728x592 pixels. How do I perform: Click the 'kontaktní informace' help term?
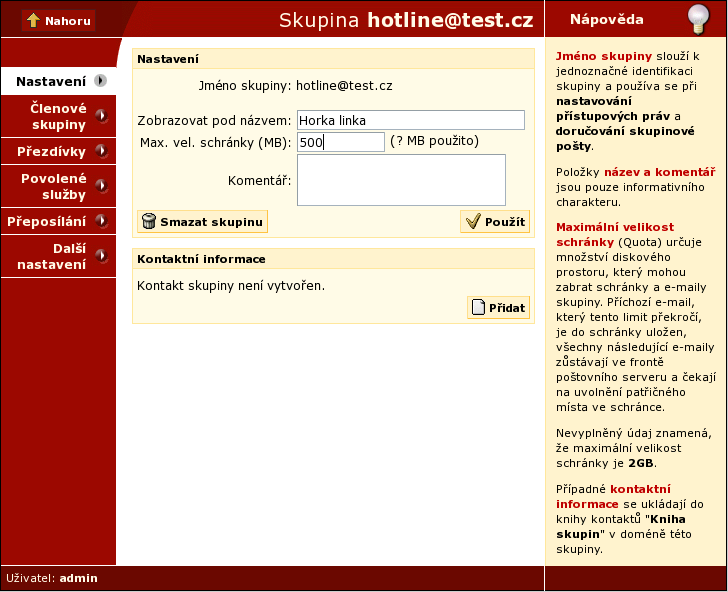[x=613, y=496]
